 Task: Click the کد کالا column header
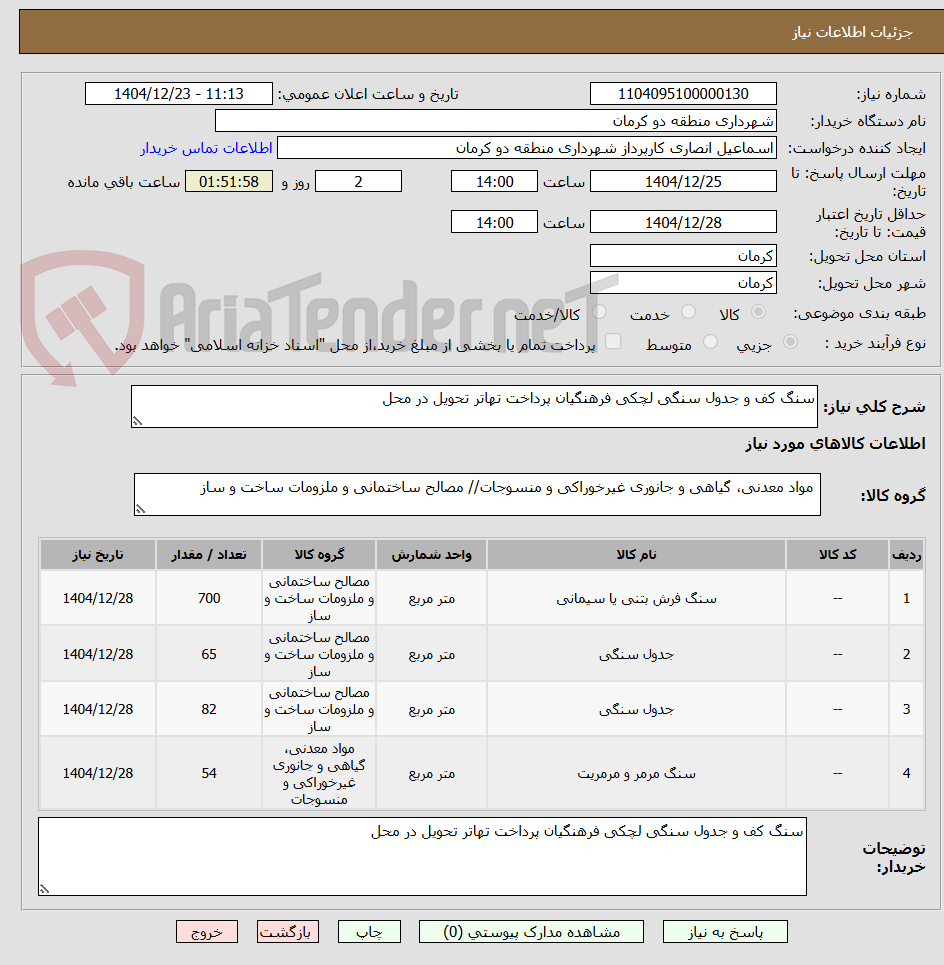(838, 555)
